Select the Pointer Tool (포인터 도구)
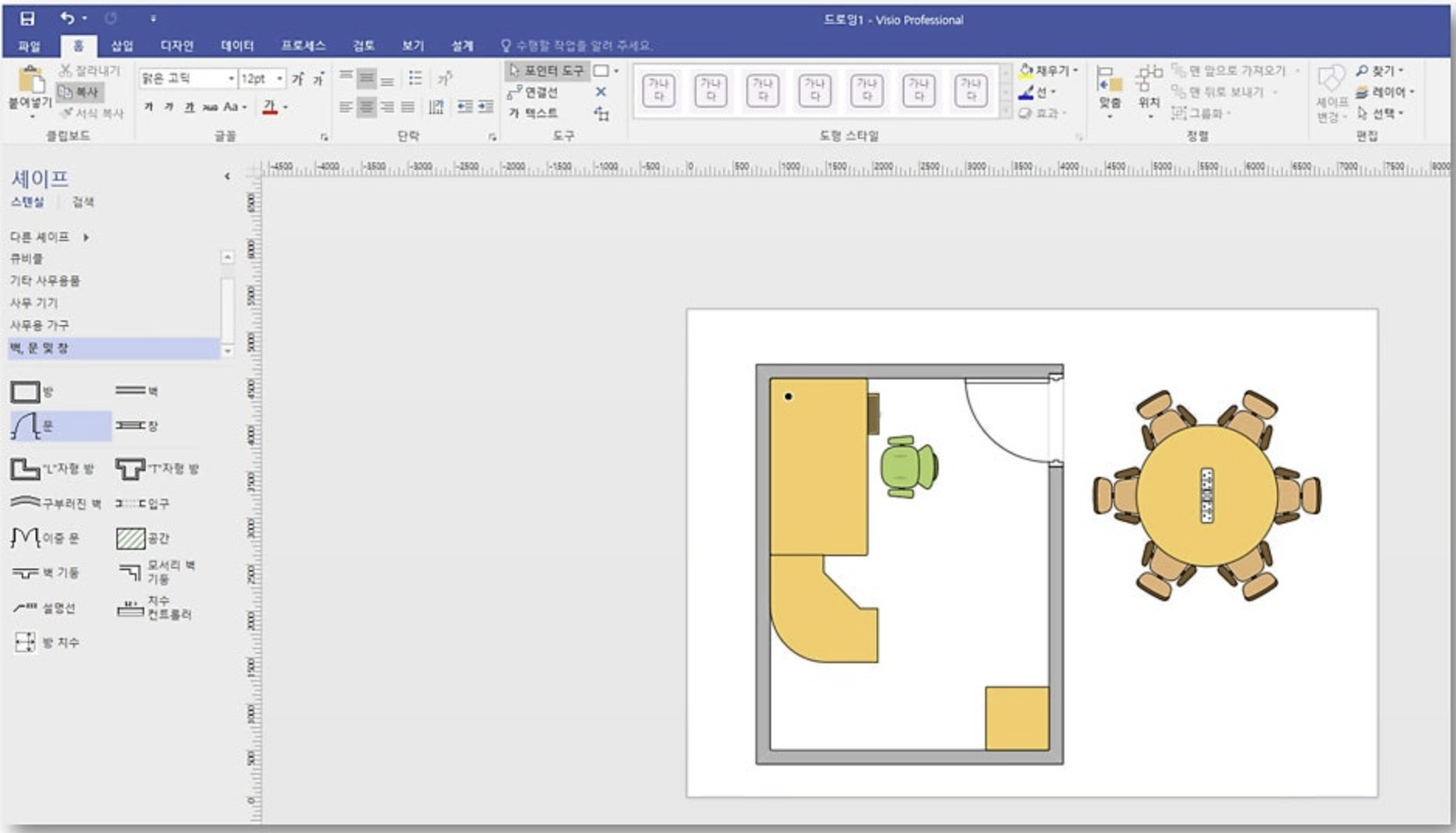 [x=547, y=71]
